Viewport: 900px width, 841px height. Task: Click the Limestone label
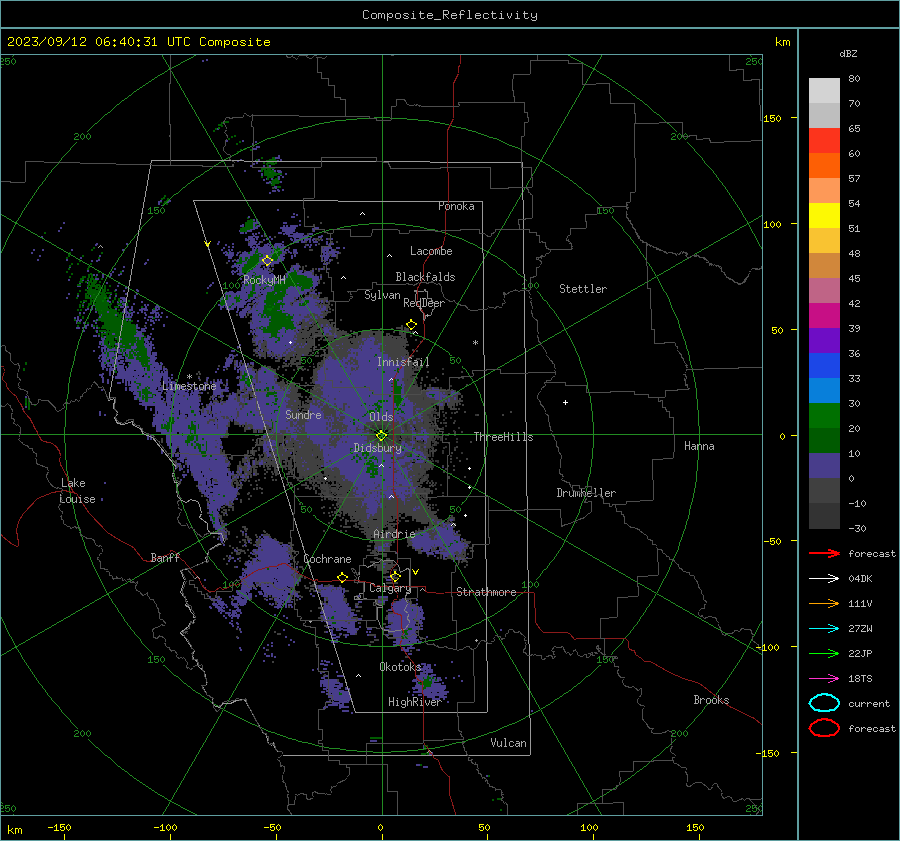click(x=189, y=386)
